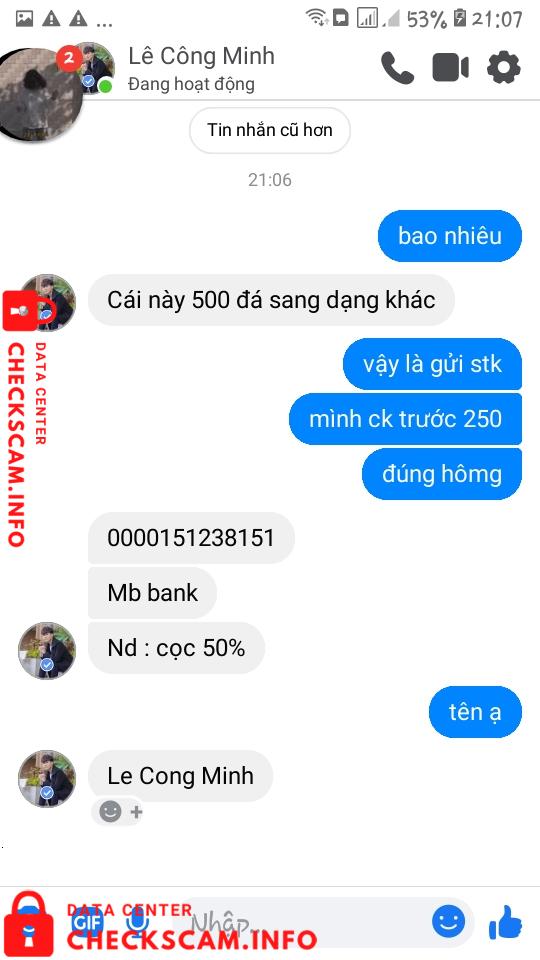Open conversation settings gear

pos(503,67)
